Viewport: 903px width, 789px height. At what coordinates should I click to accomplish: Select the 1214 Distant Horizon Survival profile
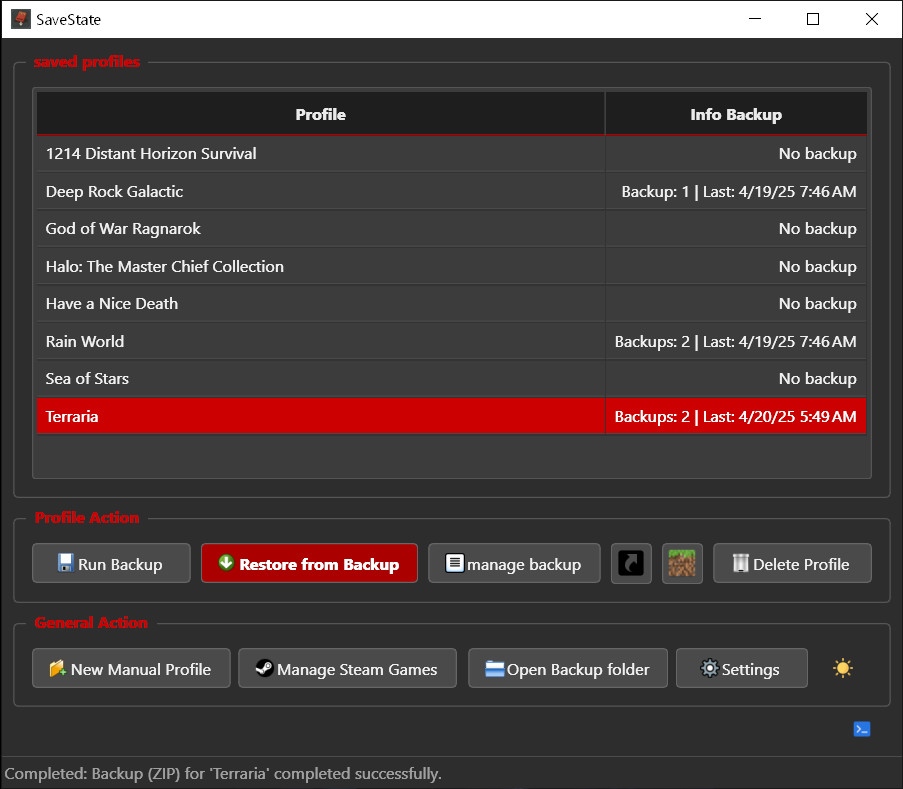click(x=321, y=154)
